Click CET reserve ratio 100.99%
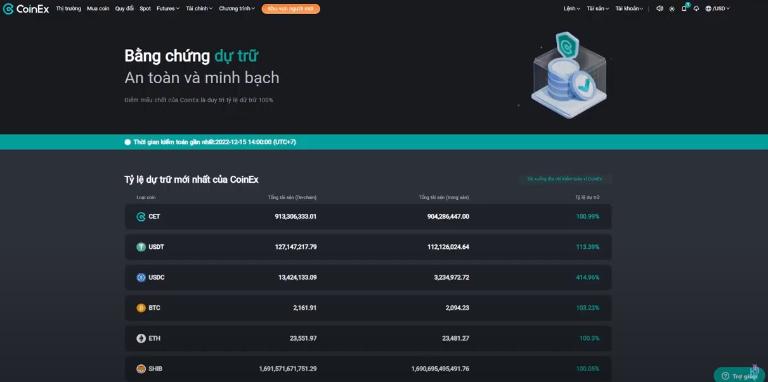Screen dimensions: 768x382 click(x=587, y=216)
